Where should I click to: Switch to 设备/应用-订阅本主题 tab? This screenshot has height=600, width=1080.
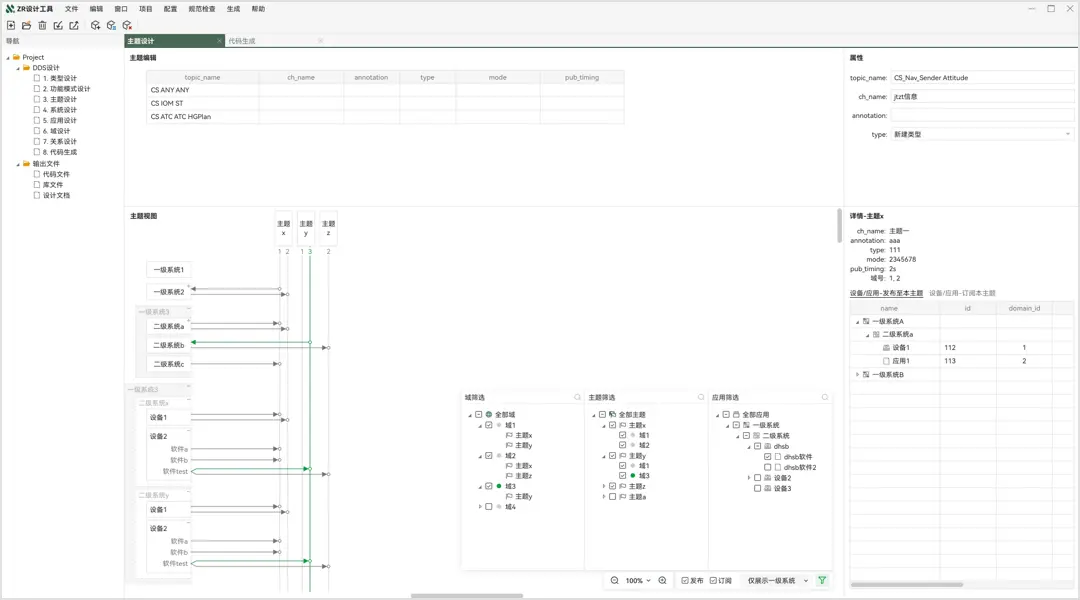click(962, 293)
